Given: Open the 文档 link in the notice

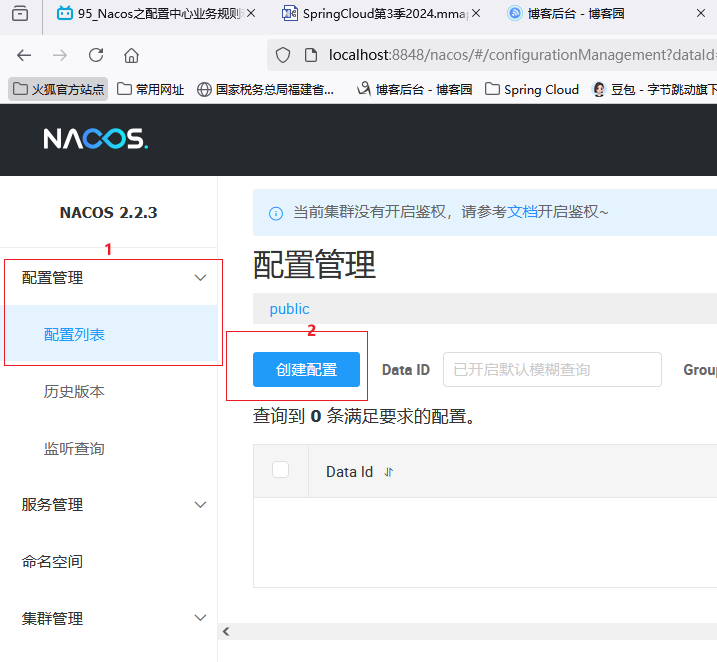Looking at the screenshot, I should tap(523, 212).
